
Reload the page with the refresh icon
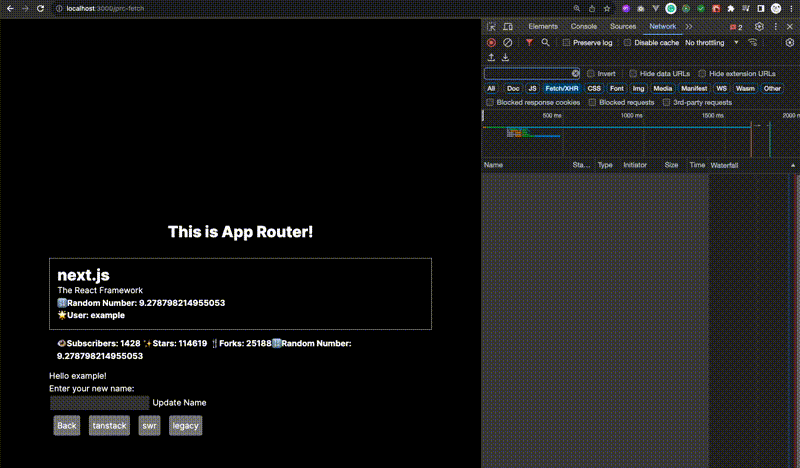(x=40, y=9)
